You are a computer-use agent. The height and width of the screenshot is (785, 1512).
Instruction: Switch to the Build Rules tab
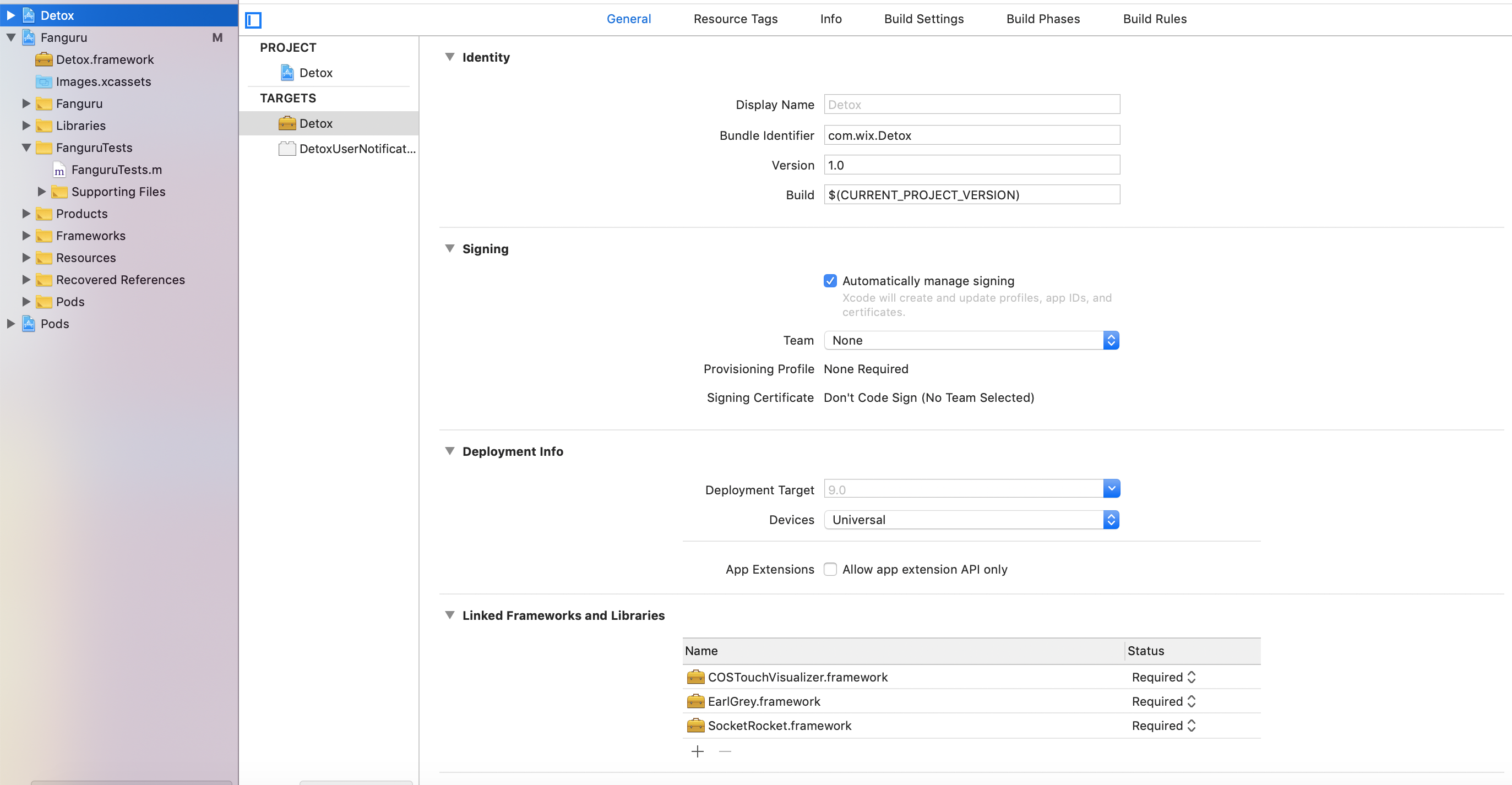pos(1155,19)
